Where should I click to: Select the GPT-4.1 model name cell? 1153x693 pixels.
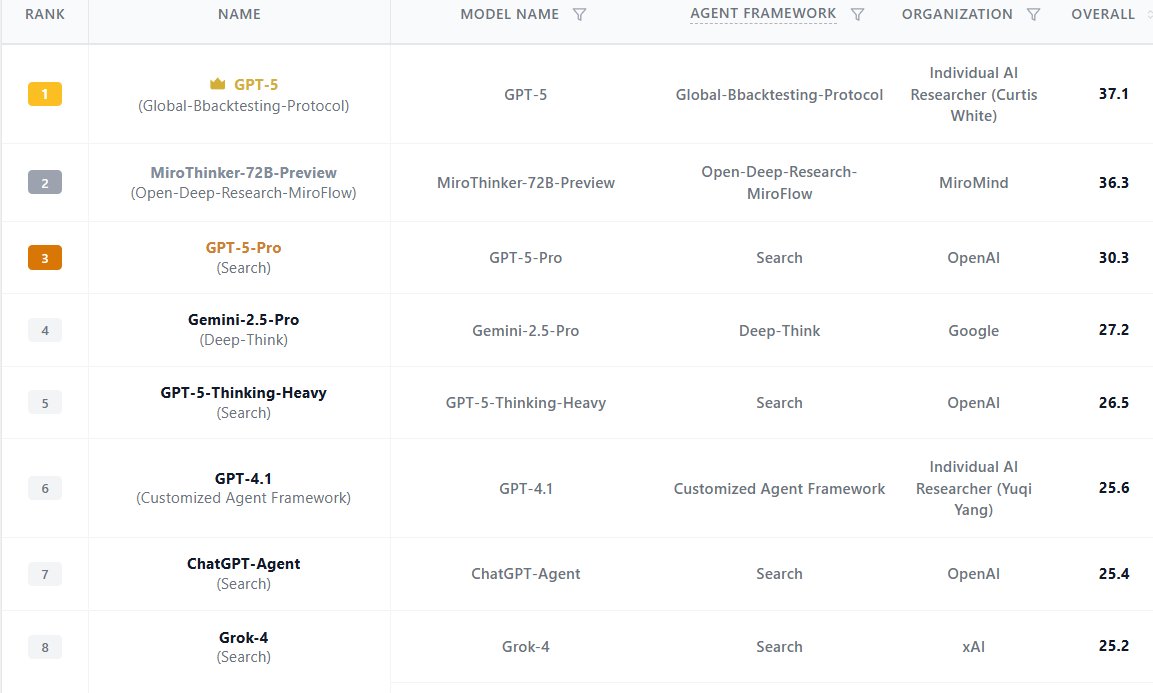click(x=526, y=489)
